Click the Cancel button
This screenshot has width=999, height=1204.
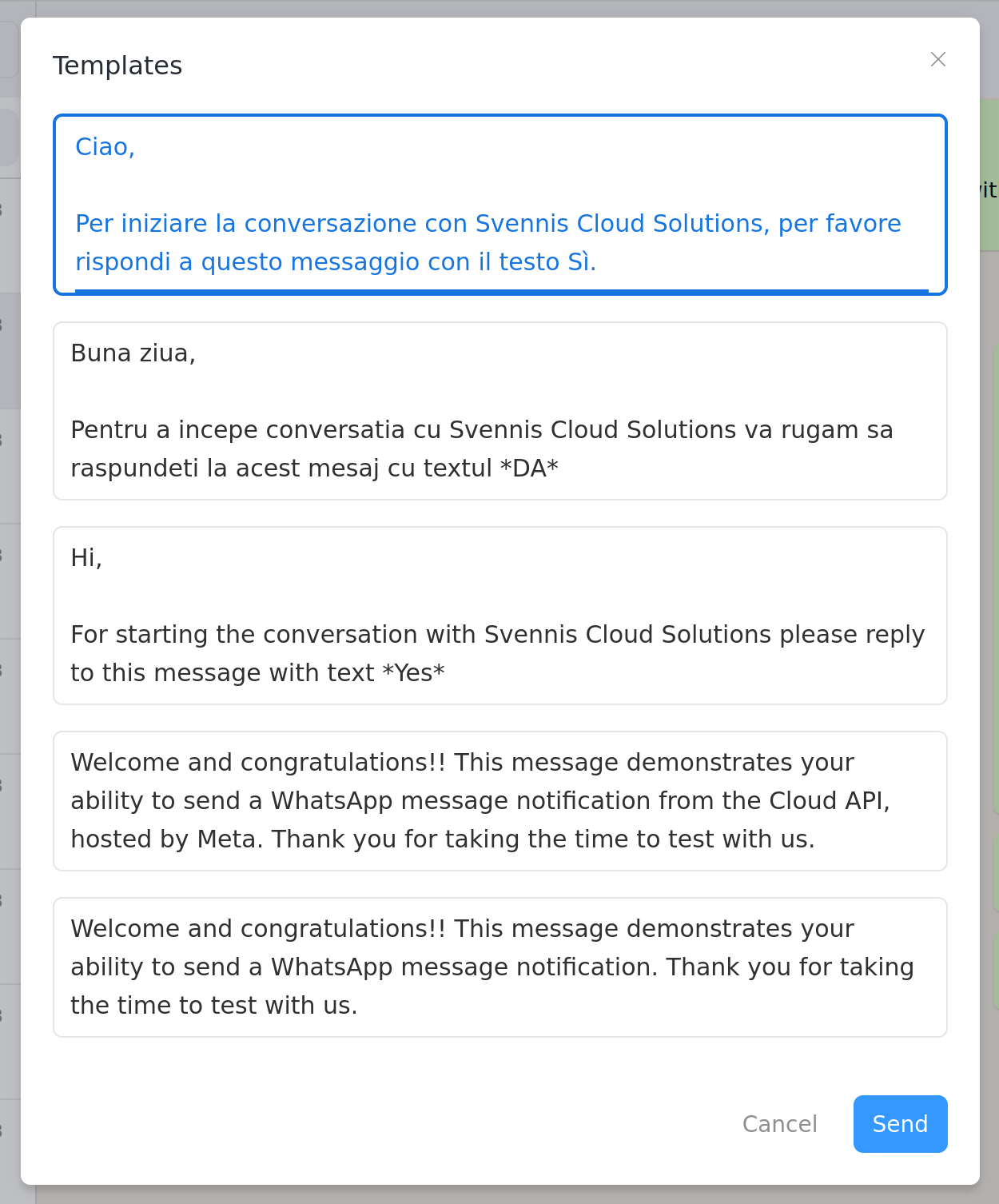(x=780, y=1124)
